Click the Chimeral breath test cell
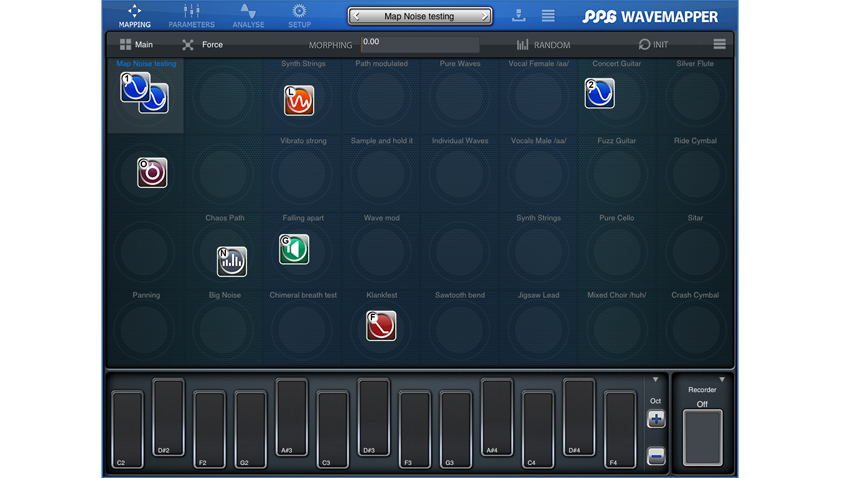The image size is (850, 478). pyautogui.click(x=303, y=327)
